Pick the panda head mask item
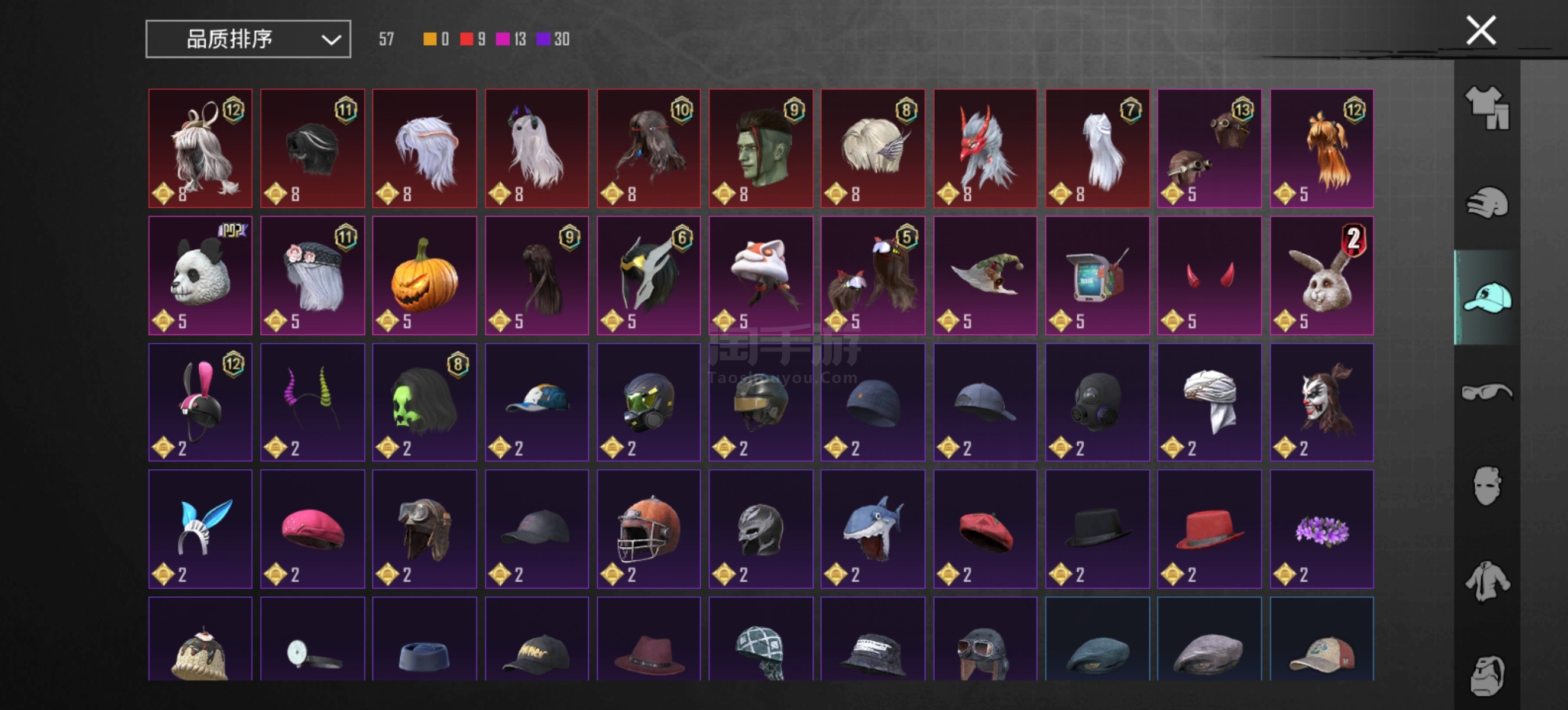Viewport: 1568px width, 710px height. 200,275
